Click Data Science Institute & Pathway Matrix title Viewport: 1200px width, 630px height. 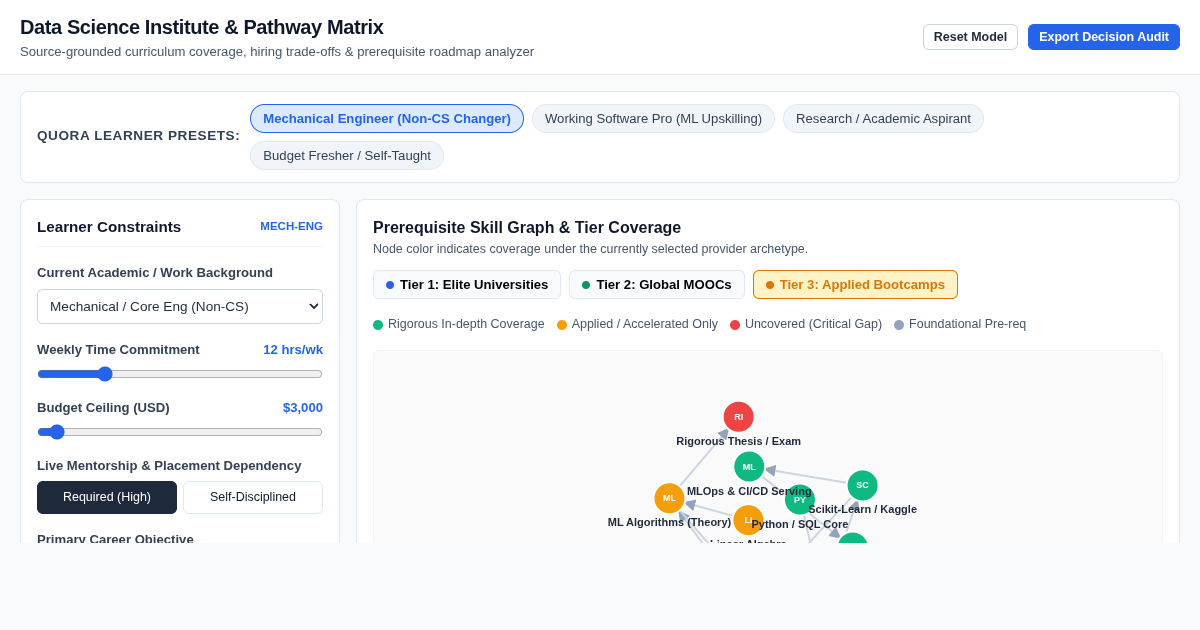pos(202,28)
